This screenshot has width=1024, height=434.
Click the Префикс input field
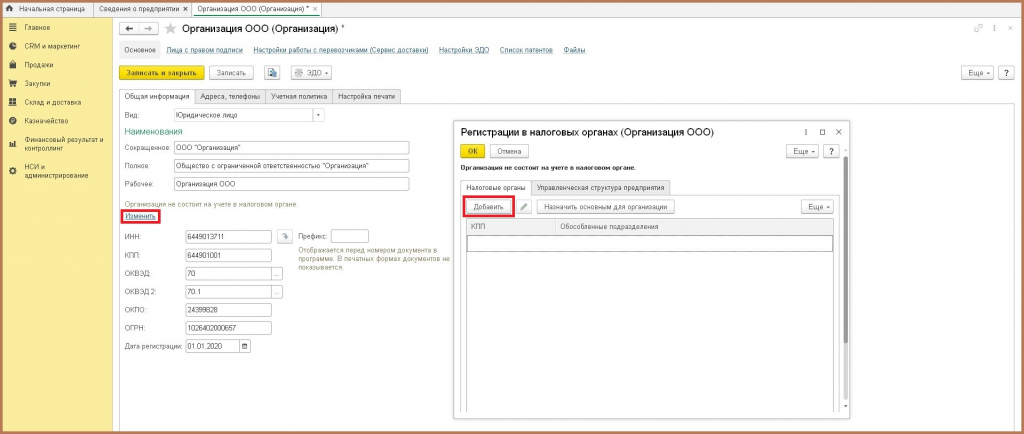click(x=350, y=236)
